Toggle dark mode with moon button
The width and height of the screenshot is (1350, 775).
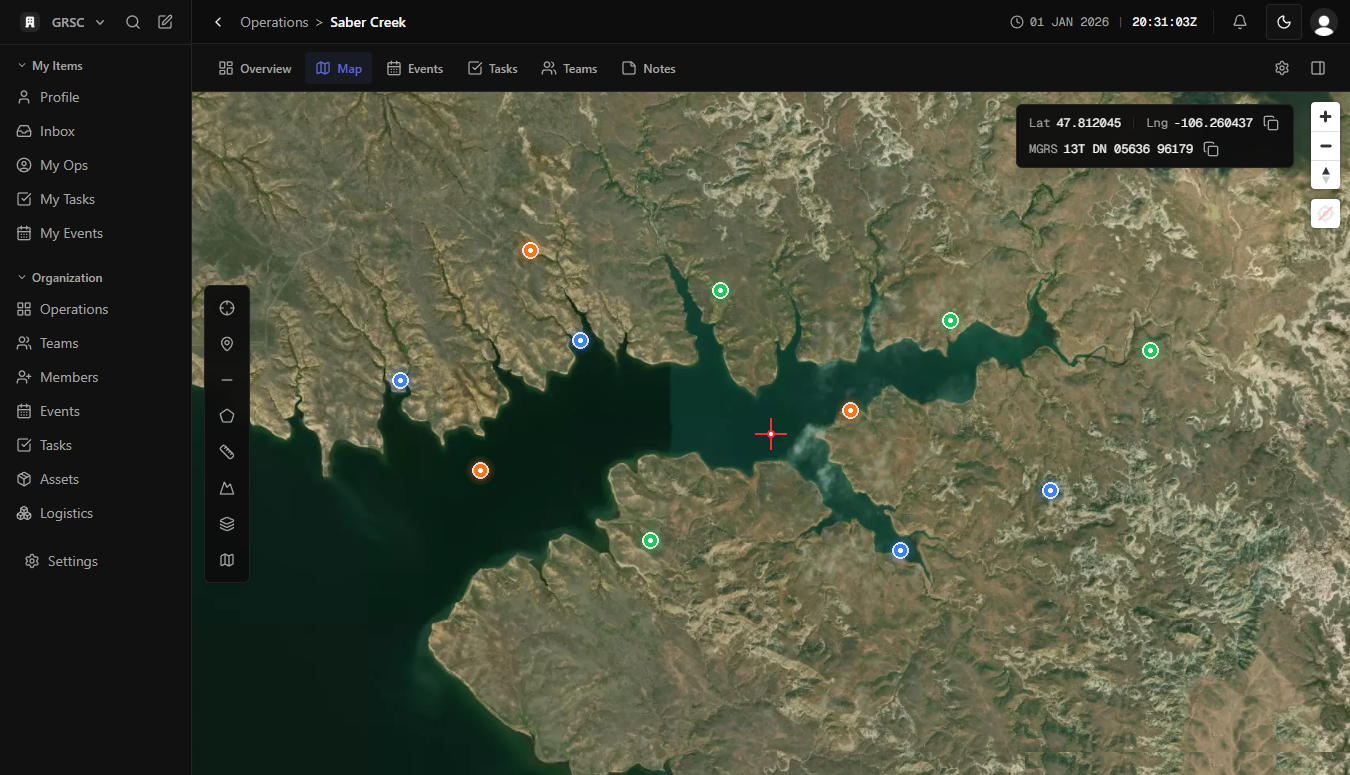click(x=1284, y=22)
